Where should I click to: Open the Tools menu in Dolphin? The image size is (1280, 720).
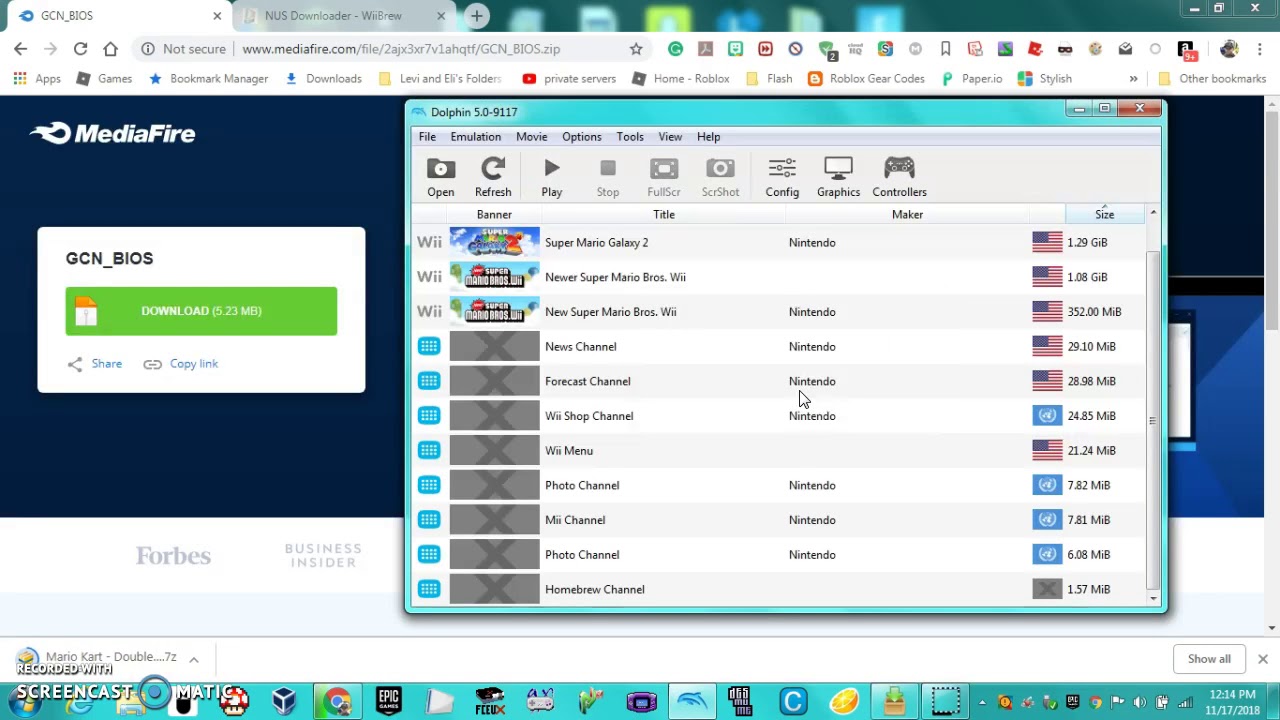630,136
